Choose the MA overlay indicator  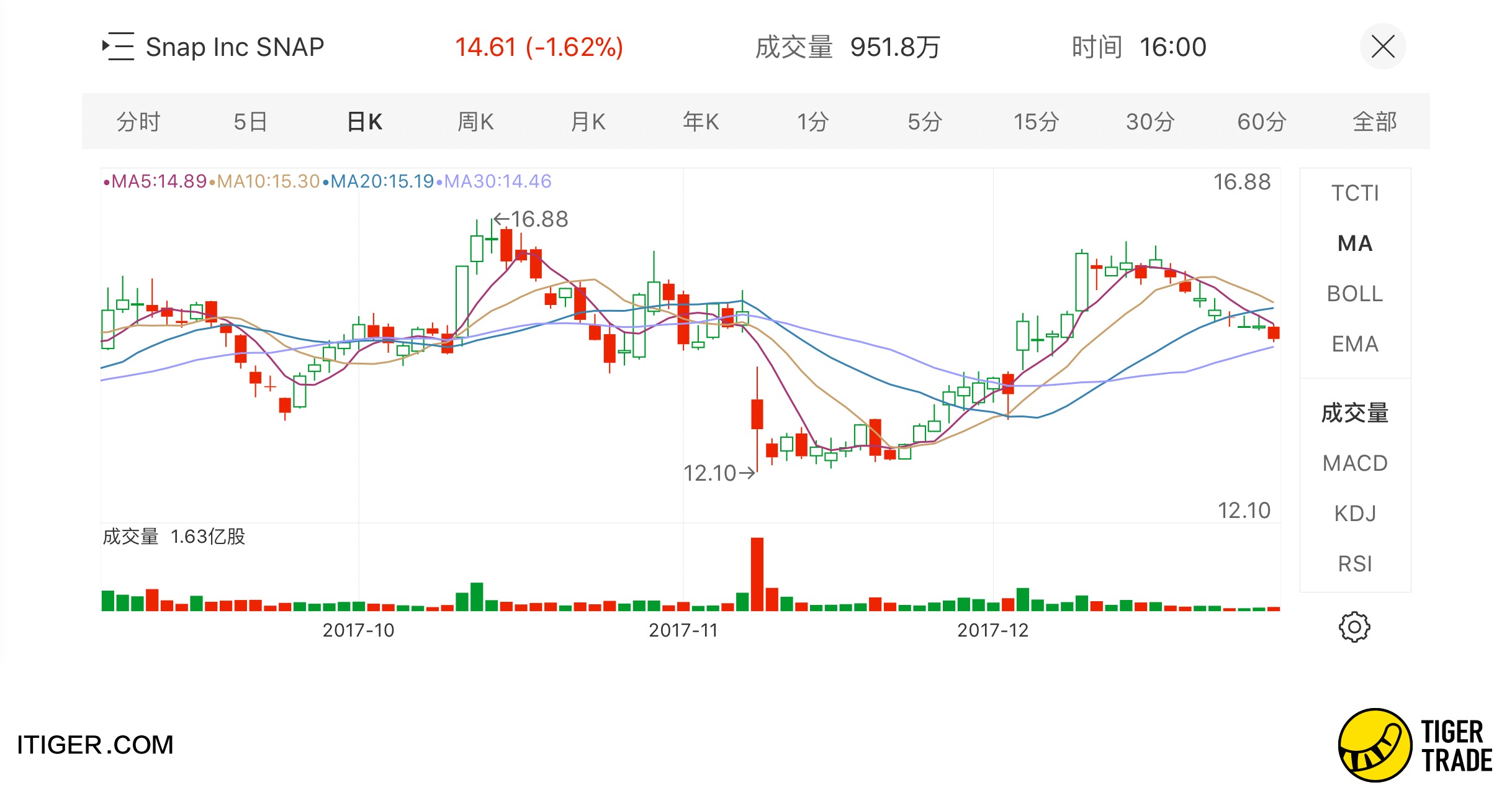pos(1355,243)
